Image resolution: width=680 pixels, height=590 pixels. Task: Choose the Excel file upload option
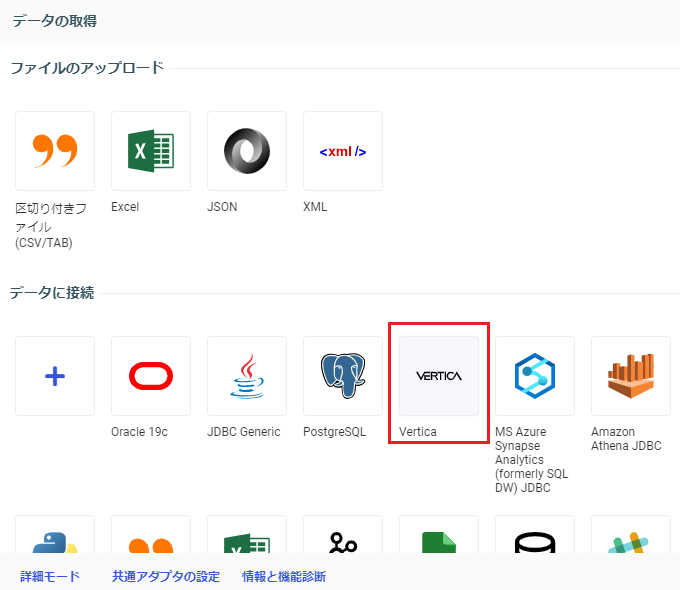[x=151, y=151]
